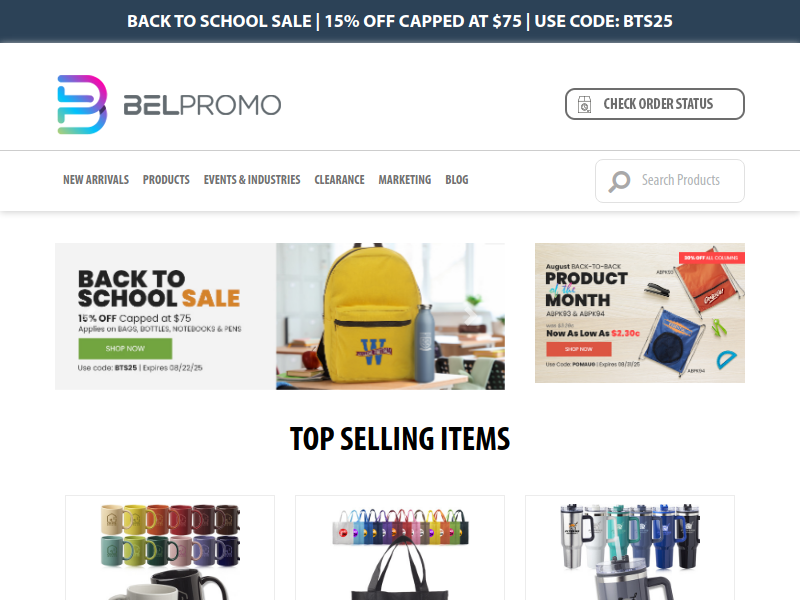Click the BelPromo B logo icon
The image size is (800, 600).
coord(82,105)
